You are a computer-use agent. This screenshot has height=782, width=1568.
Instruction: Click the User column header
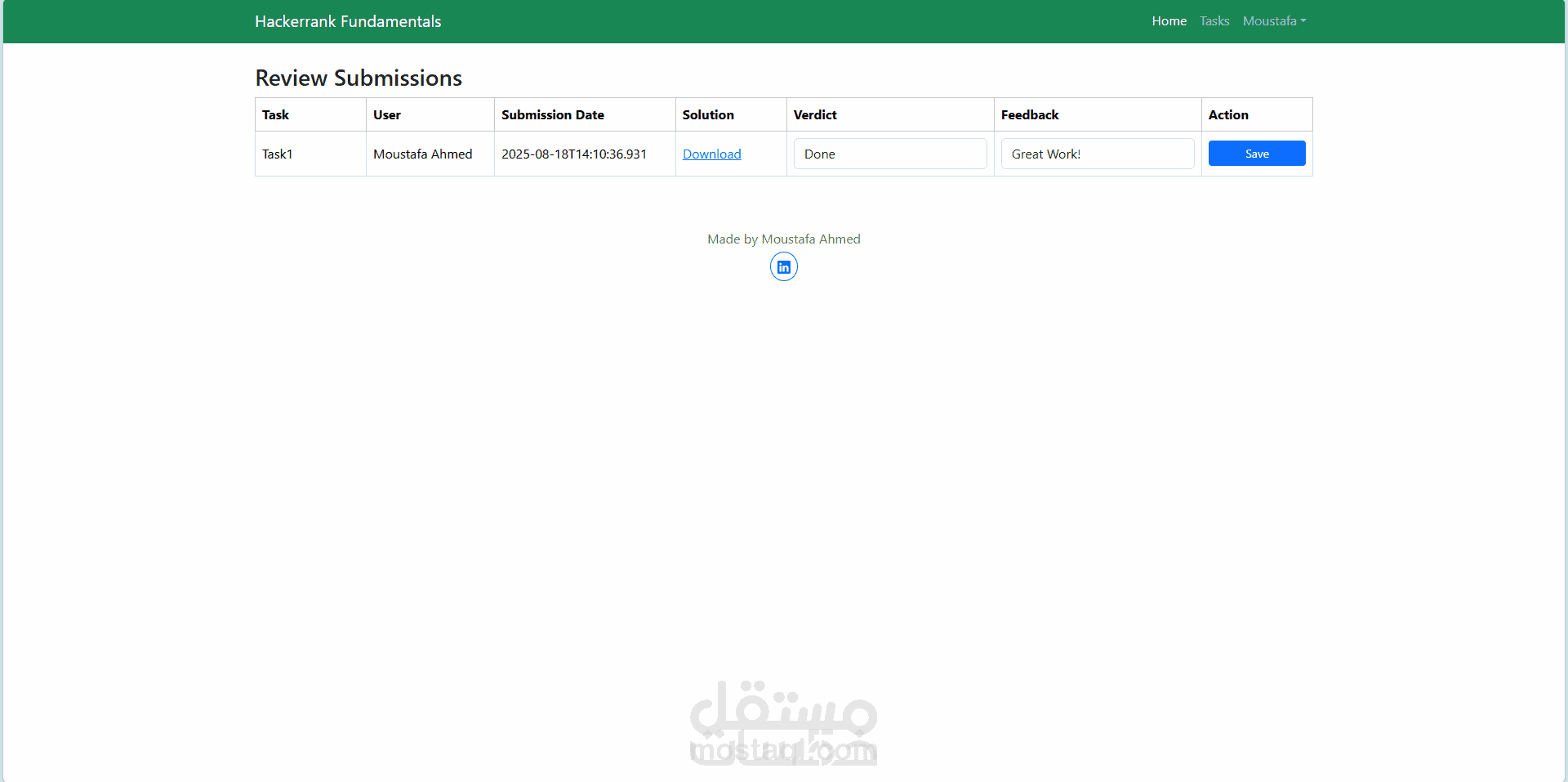tap(430, 114)
